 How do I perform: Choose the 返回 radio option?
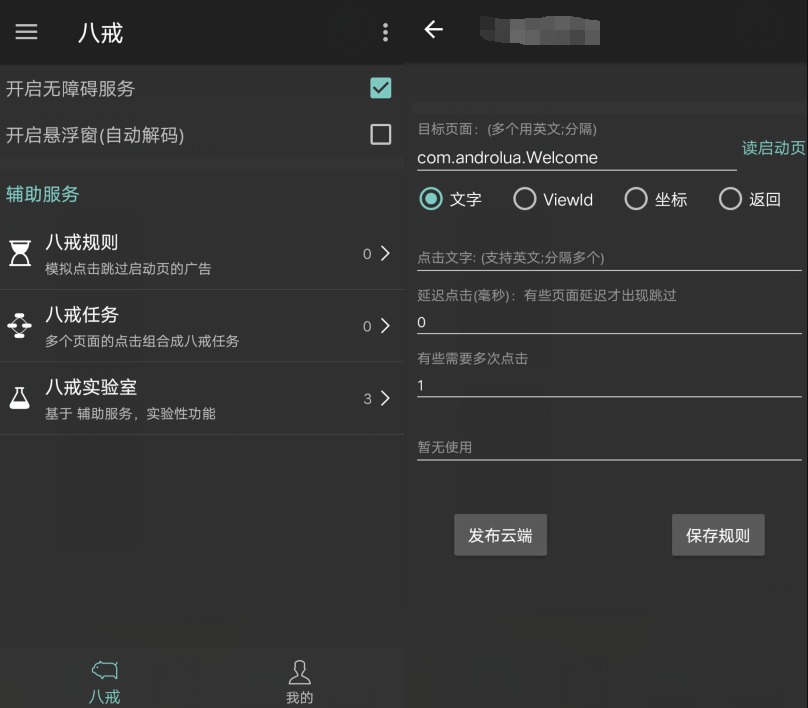tap(730, 199)
